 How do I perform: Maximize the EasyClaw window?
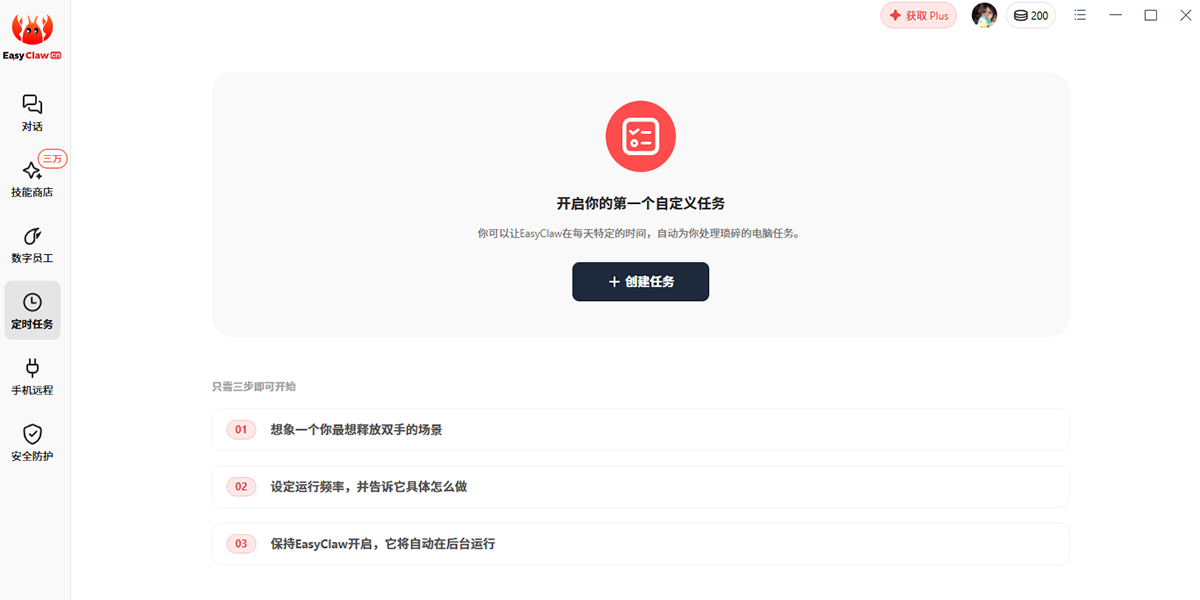[x=1151, y=15]
